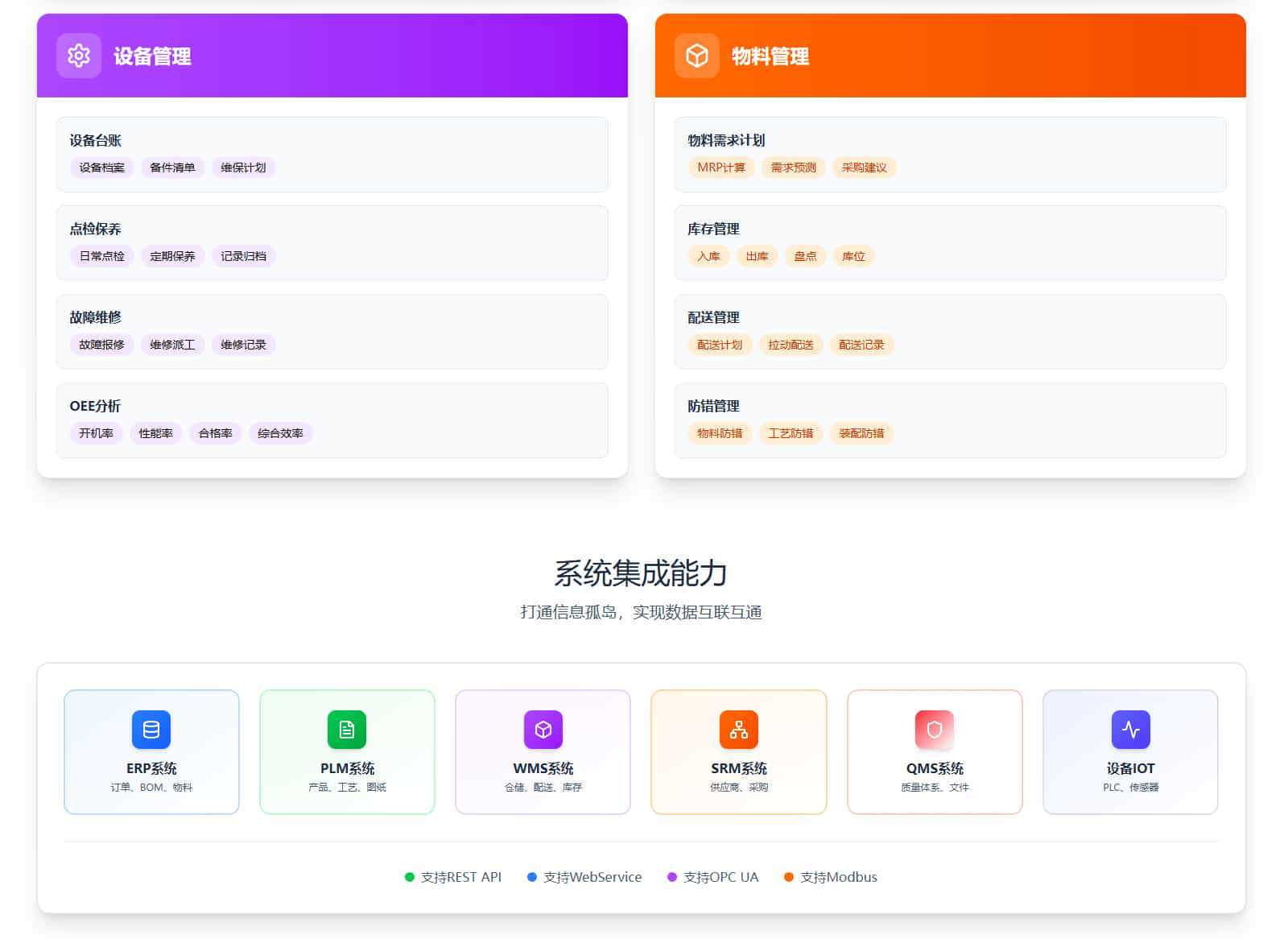Image resolution: width=1288 pixels, height=939 pixels.
Task: Click the 盘点 tag under 库存管理
Action: click(x=805, y=256)
